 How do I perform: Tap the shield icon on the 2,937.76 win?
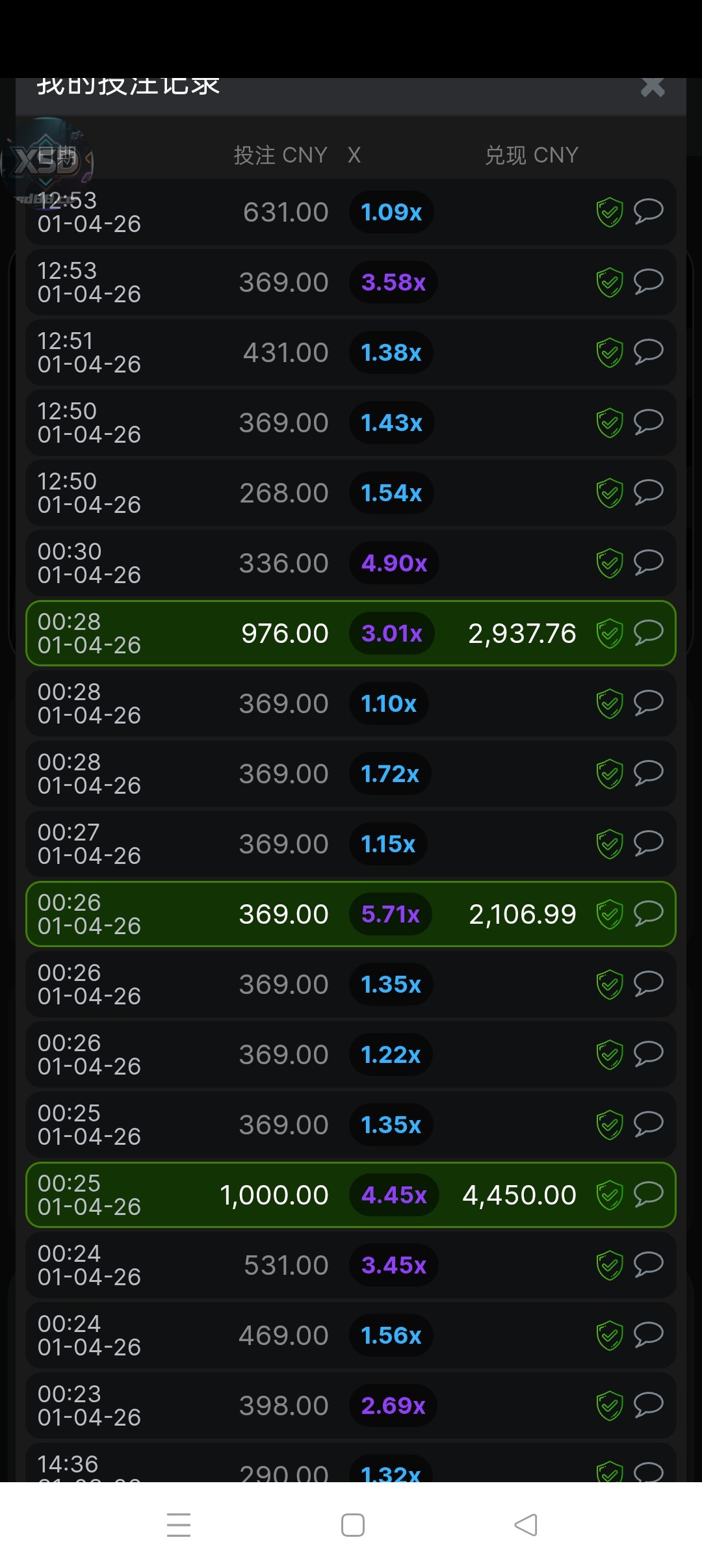pos(610,634)
